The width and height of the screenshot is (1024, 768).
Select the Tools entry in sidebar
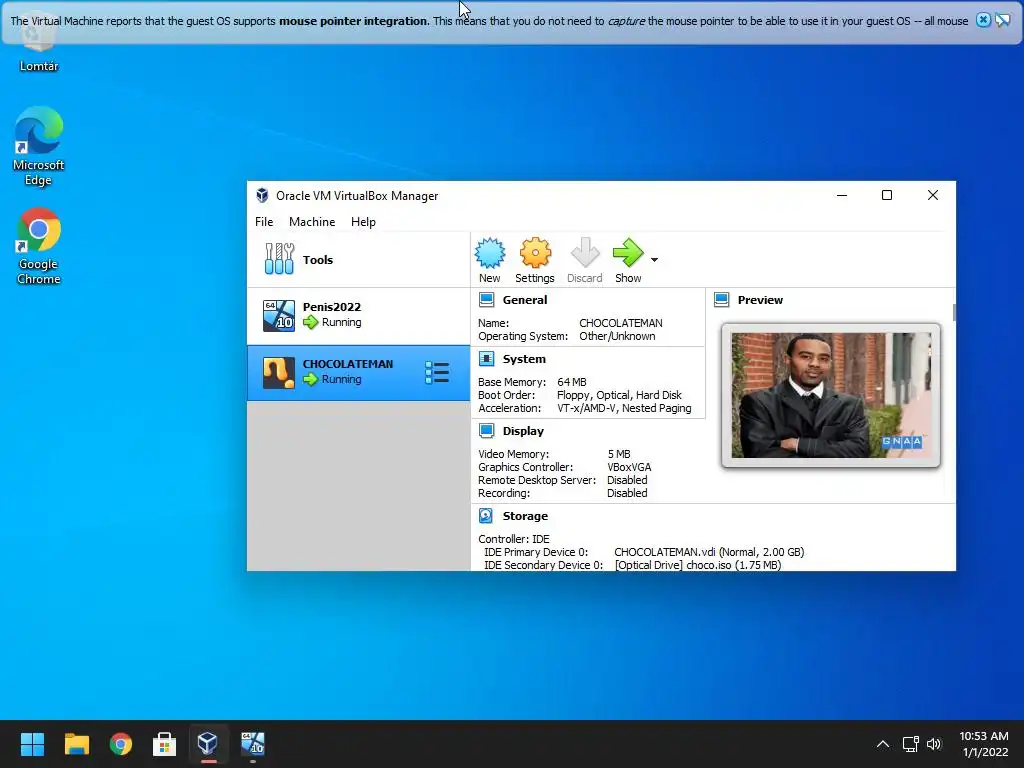358,260
